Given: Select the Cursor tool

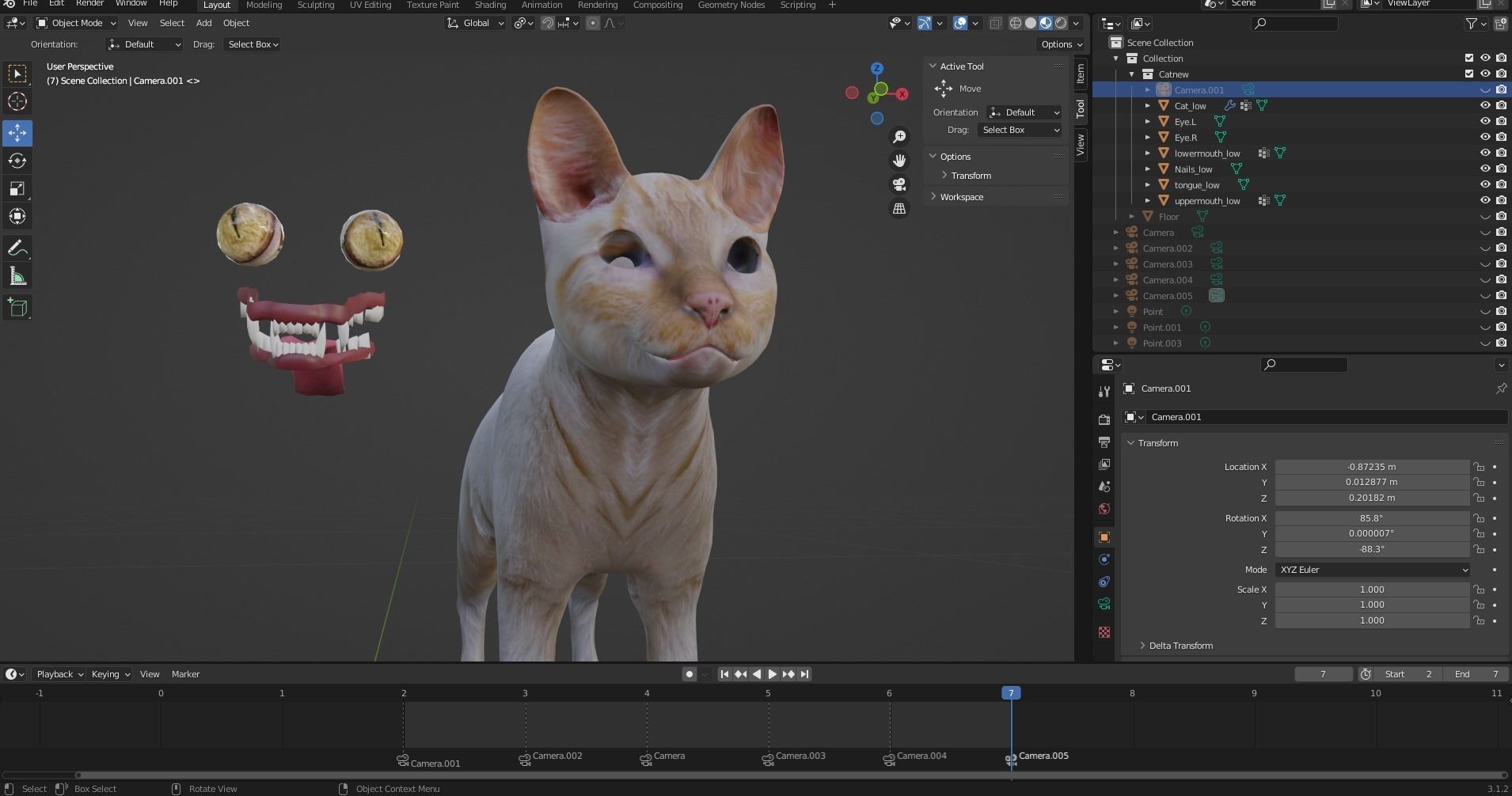Looking at the screenshot, I should (17, 101).
